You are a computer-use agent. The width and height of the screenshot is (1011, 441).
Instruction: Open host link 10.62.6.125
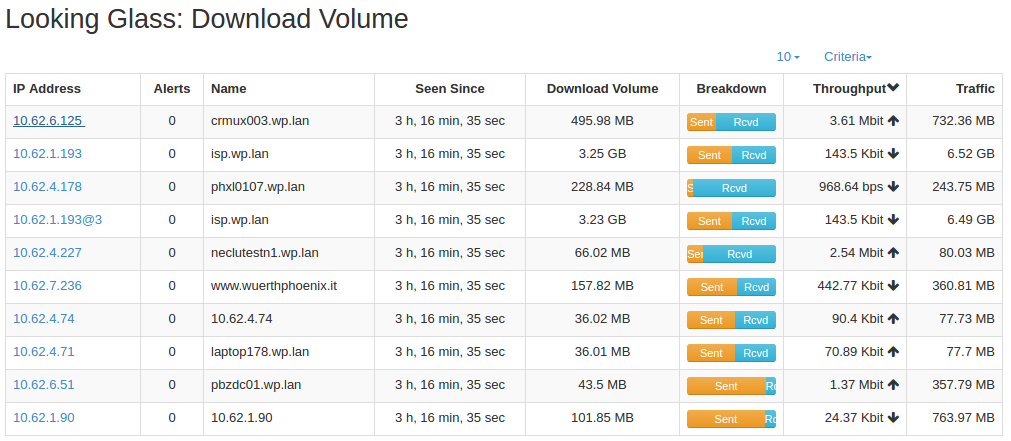pos(49,121)
